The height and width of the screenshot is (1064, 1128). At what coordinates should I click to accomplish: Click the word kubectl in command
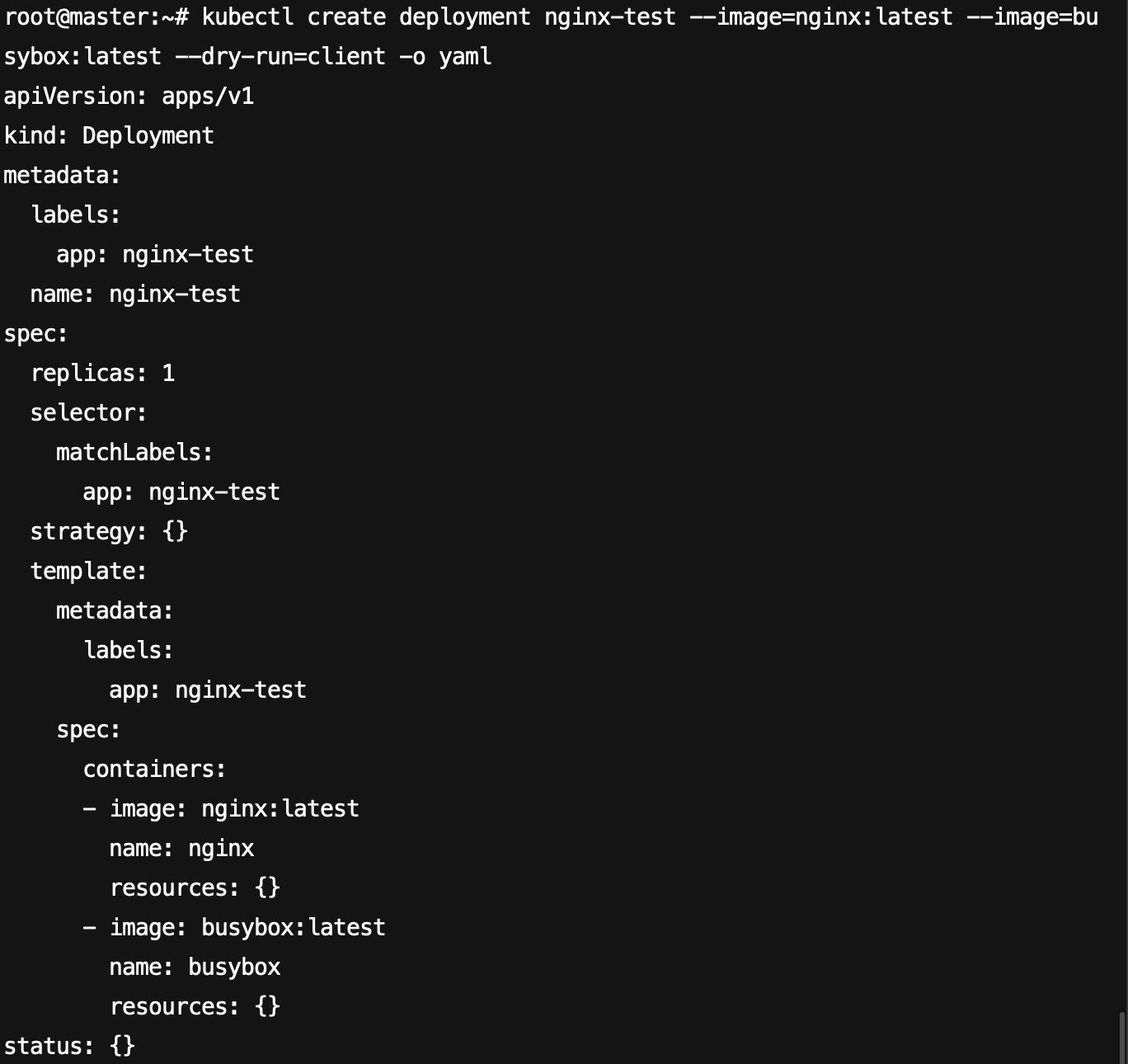[x=247, y=16]
